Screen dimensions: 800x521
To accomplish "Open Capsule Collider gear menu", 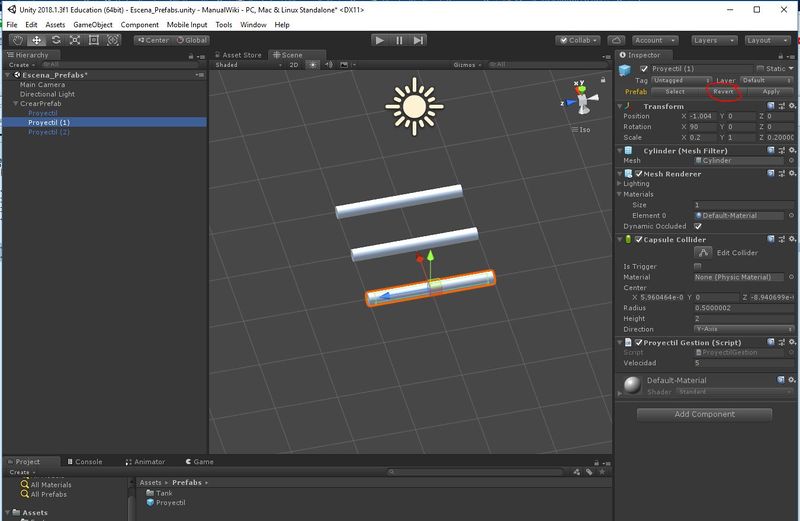I will (792, 239).
